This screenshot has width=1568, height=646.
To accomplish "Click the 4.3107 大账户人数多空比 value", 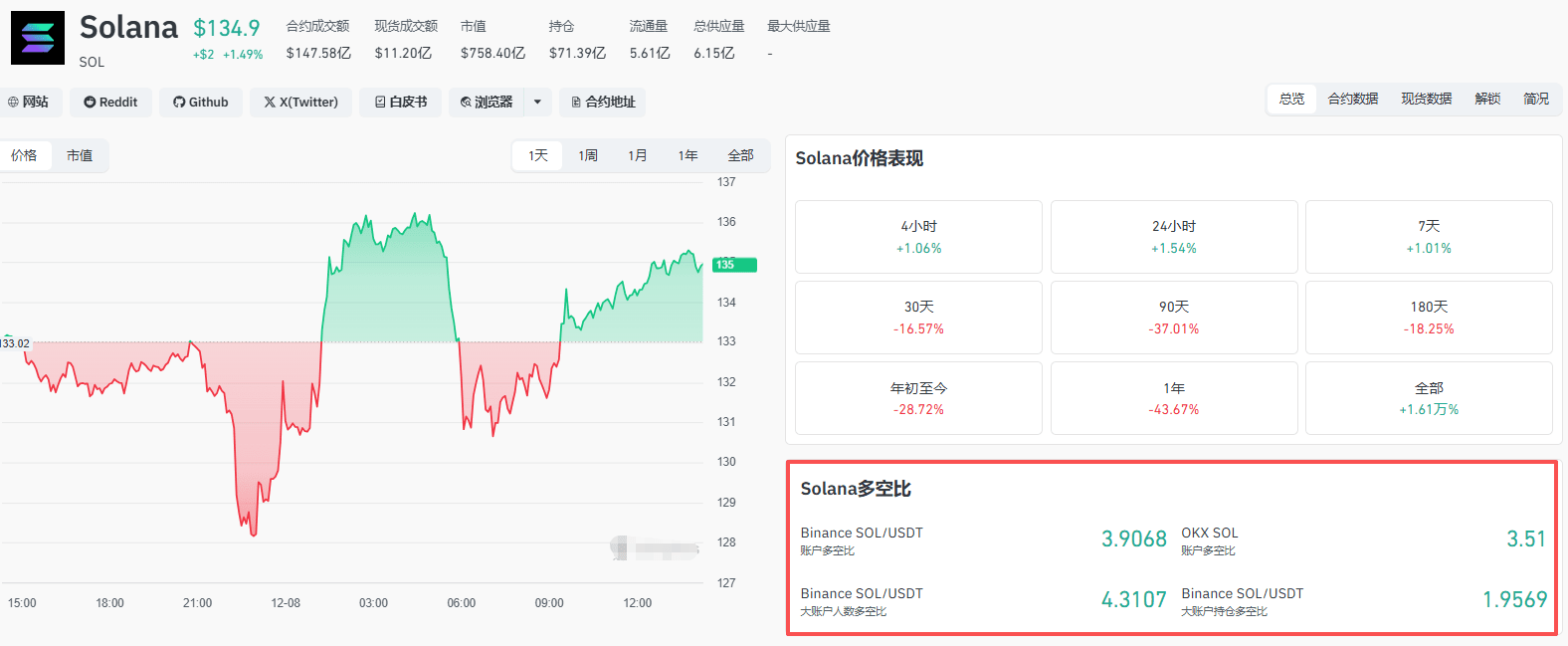I will [x=1133, y=600].
